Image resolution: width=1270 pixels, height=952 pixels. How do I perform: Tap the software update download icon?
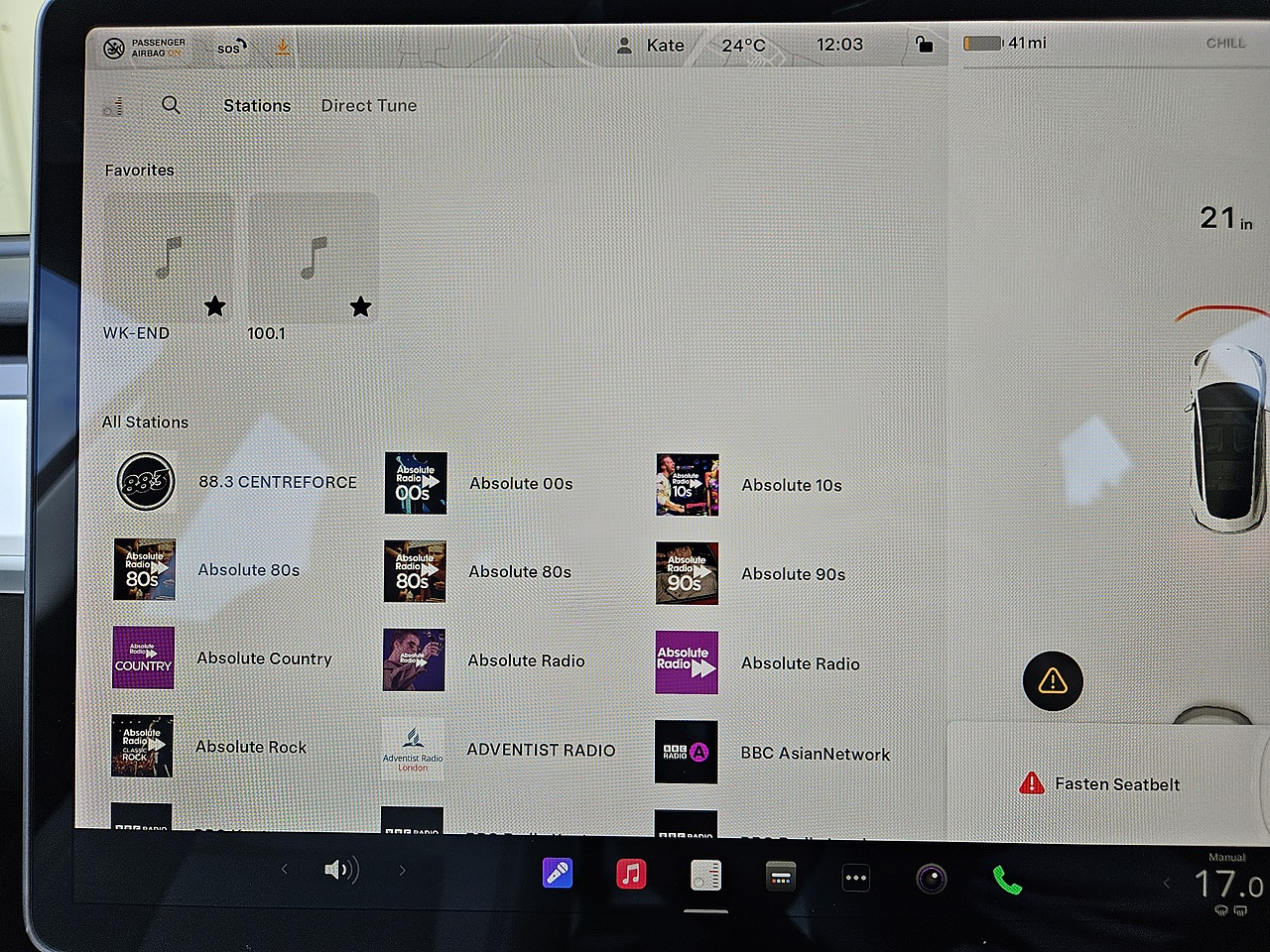pyautogui.click(x=283, y=47)
